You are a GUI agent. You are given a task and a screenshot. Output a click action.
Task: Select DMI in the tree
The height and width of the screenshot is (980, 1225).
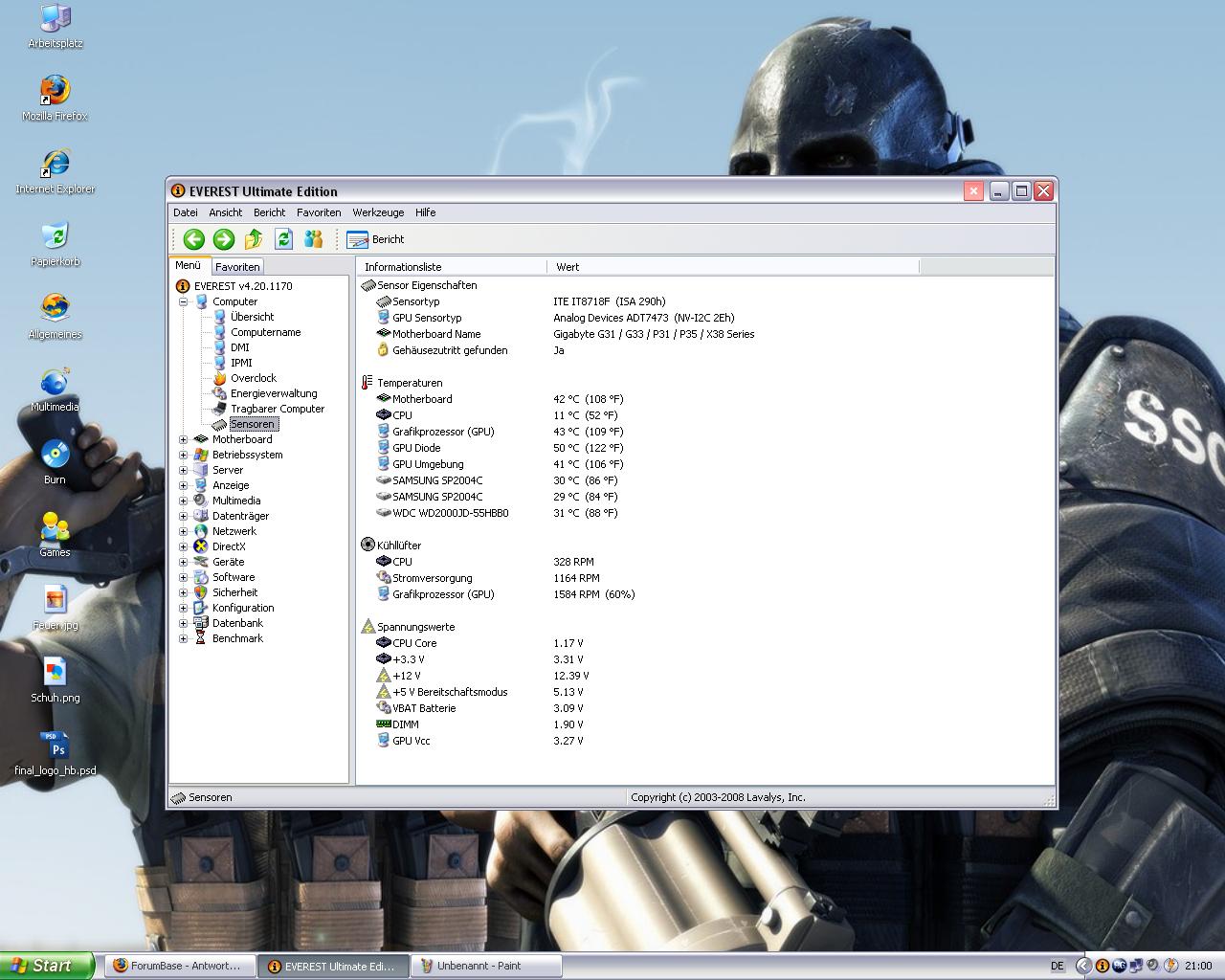coord(239,347)
